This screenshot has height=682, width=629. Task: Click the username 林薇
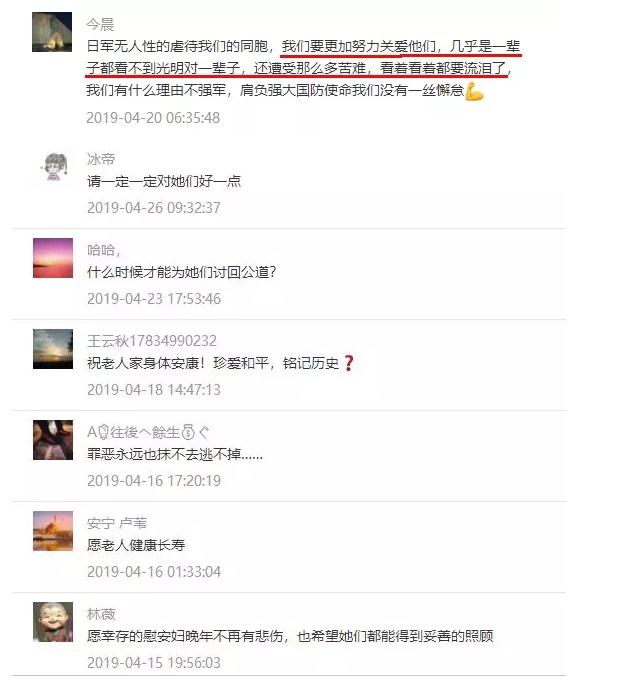[x=101, y=614]
